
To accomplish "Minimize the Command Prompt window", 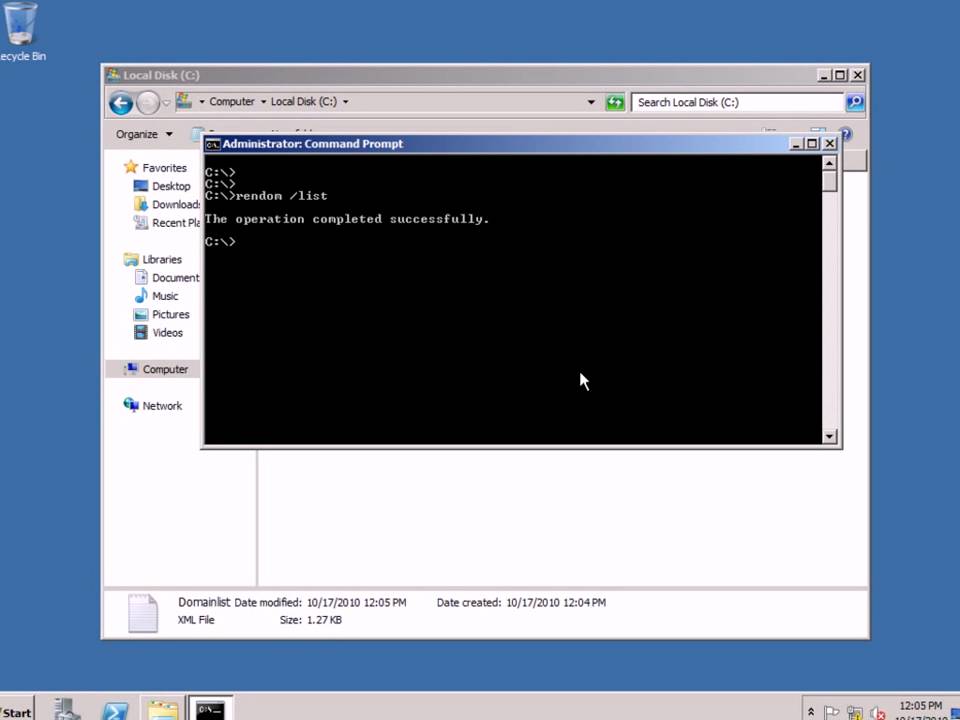I will [x=796, y=144].
